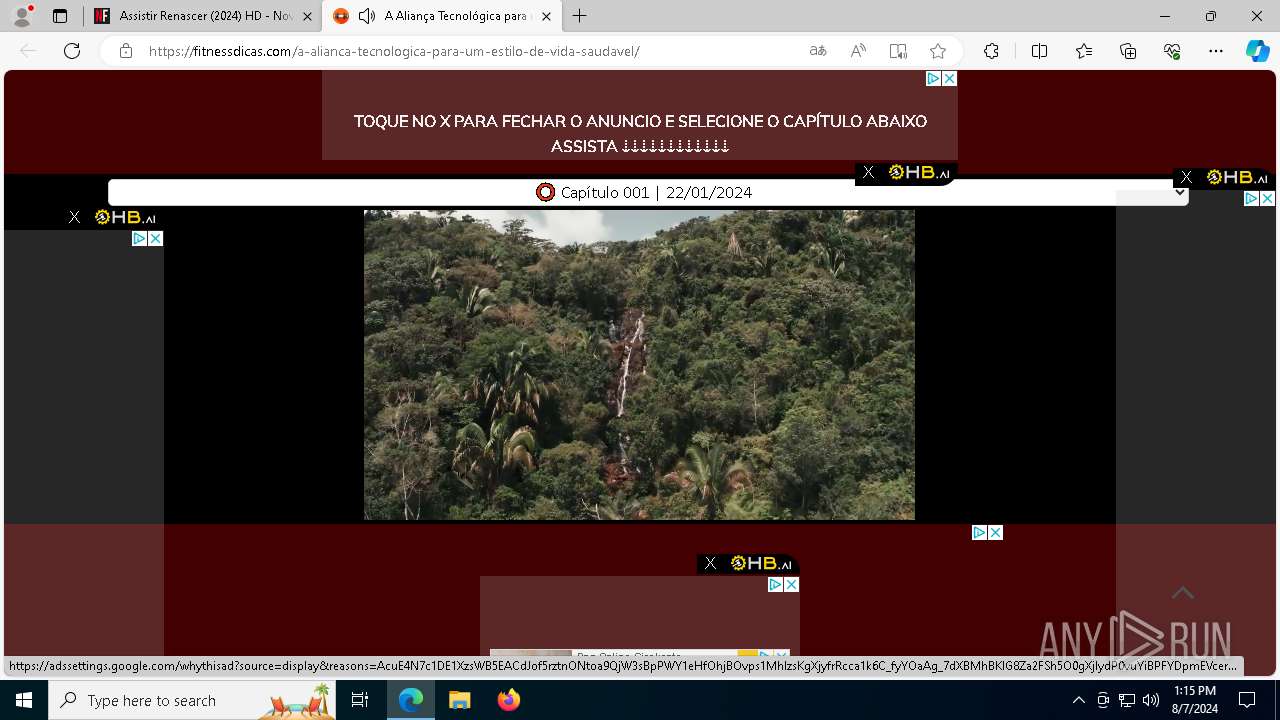
Task: Dismiss the HB.ai ad above the dropdown
Action: click(x=868, y=173)
